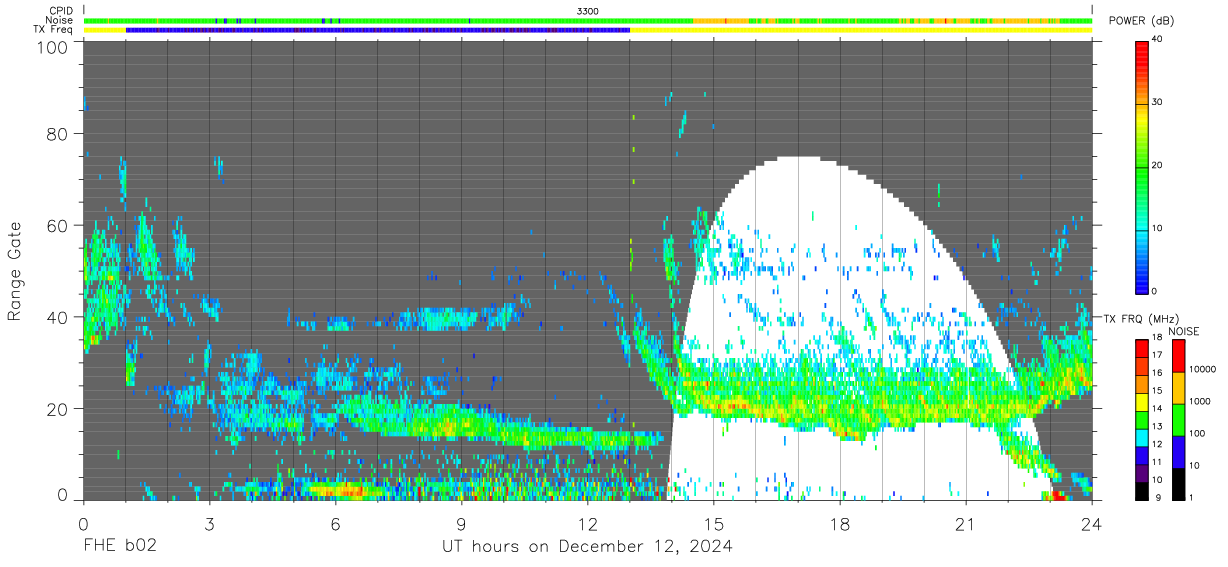The image size is (1228, 567).
Task: Click the FHE b02 radar label
Action: point(119,546)
